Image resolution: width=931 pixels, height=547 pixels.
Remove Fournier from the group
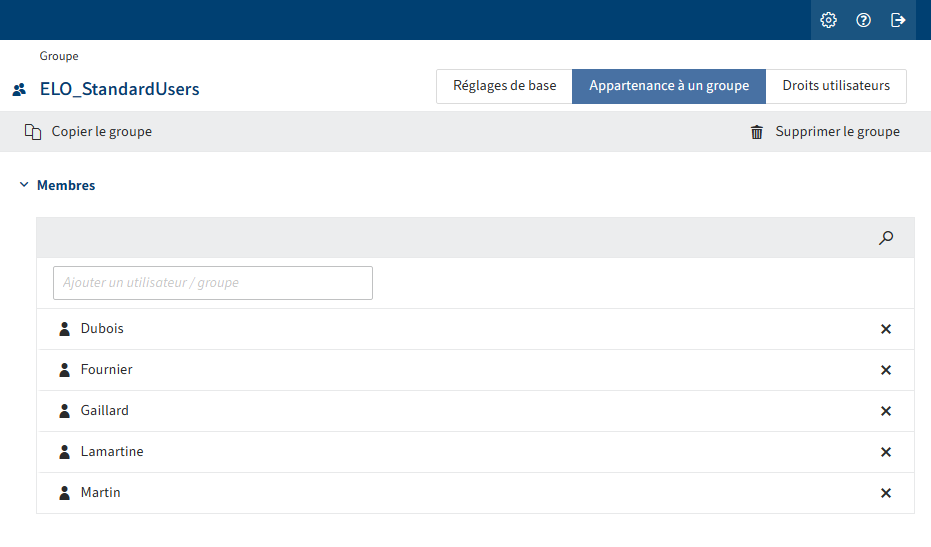click(886, 370)
